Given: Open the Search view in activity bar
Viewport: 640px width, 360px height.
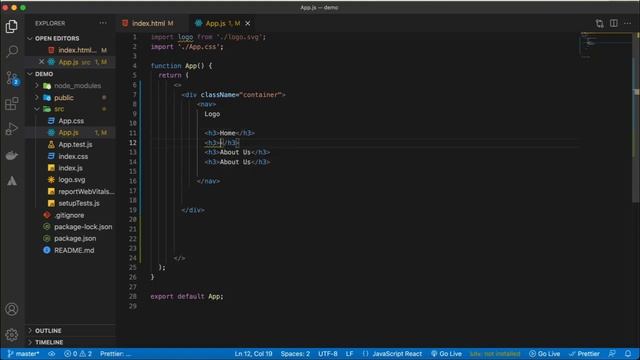Looking at the screenshot, I should pyautogui.click(x=12, y=51).
